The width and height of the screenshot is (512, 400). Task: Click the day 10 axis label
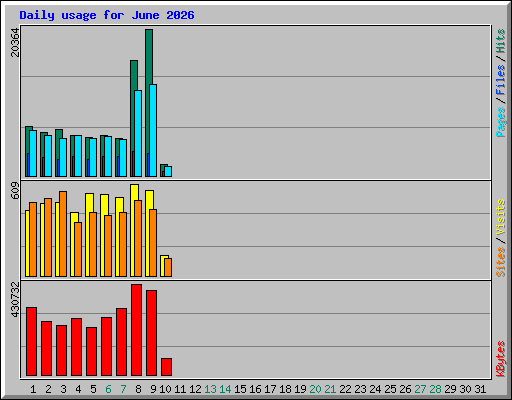(165, 389)
